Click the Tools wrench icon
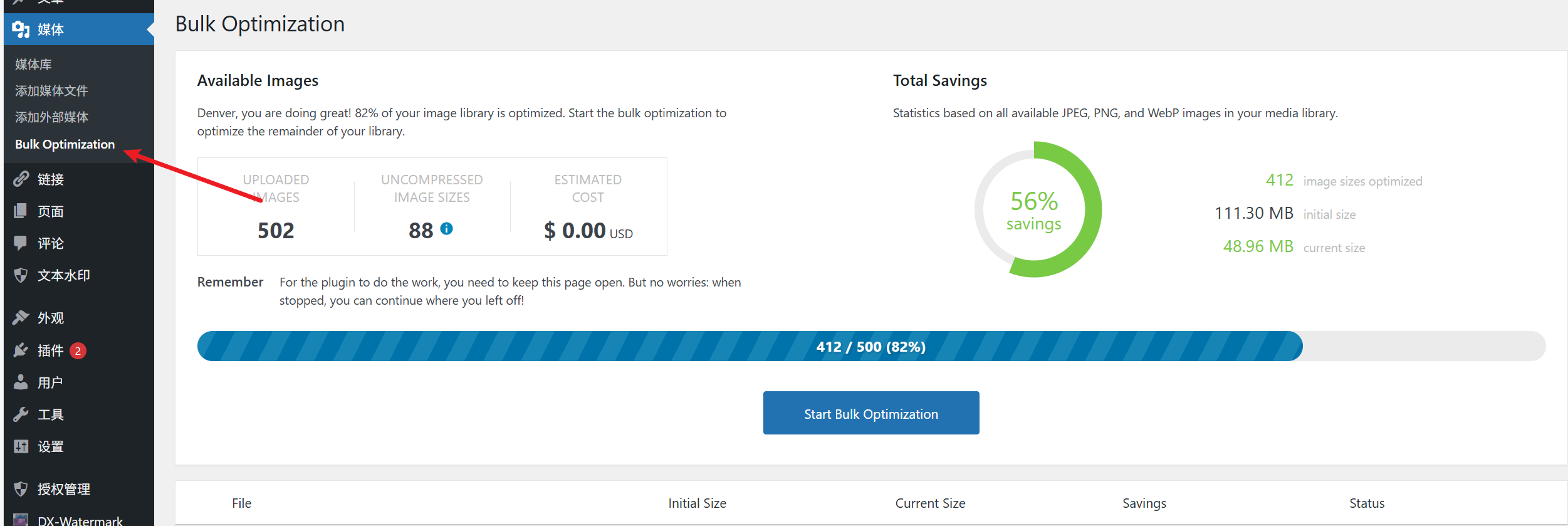 point(21,414)
